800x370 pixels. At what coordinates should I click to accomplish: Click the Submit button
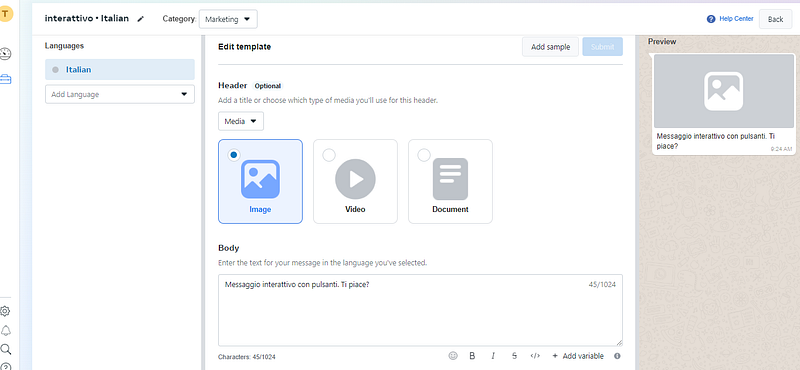click(x=603, y=47)
